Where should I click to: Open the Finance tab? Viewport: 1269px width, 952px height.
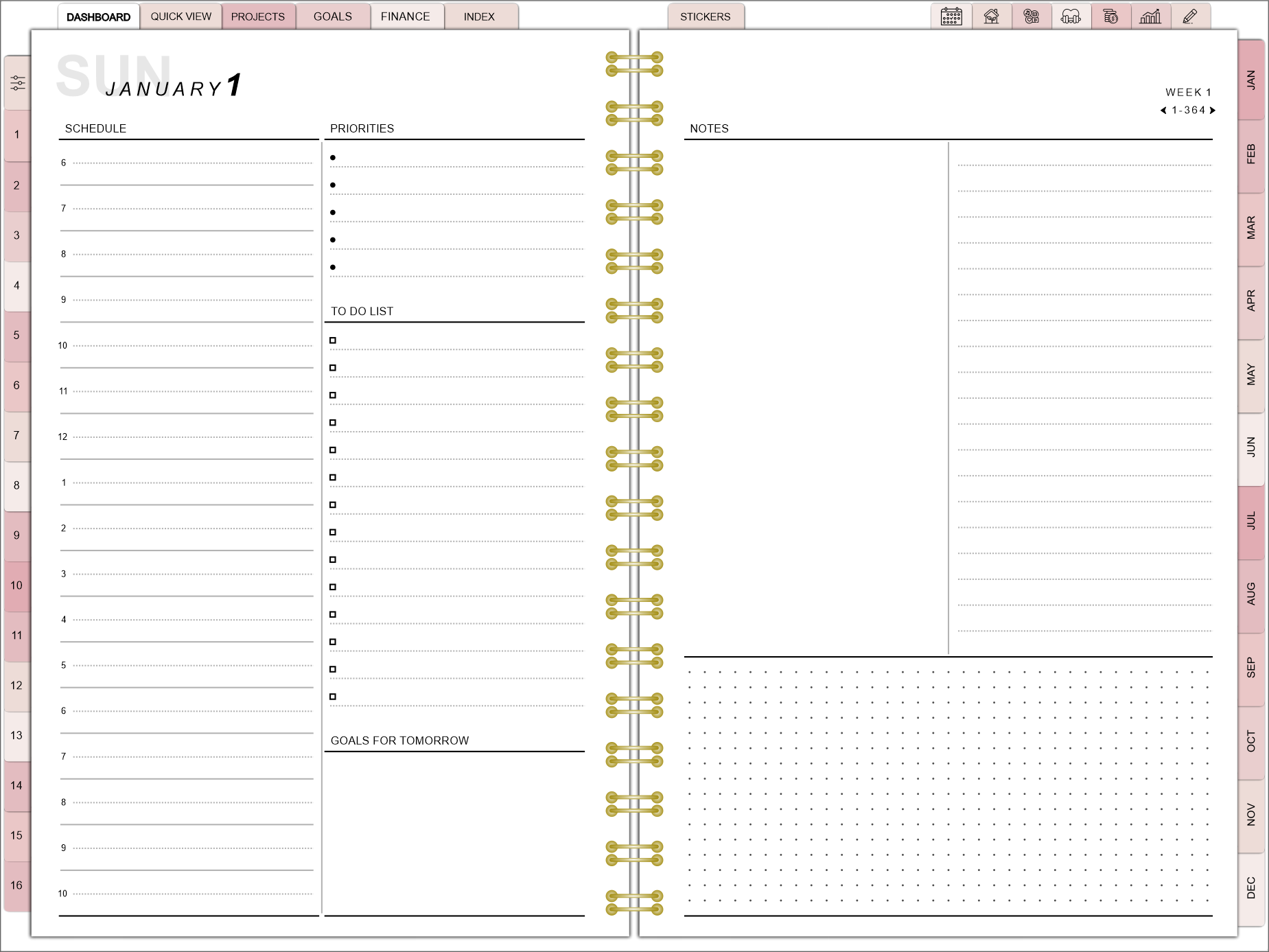[405, 16]
